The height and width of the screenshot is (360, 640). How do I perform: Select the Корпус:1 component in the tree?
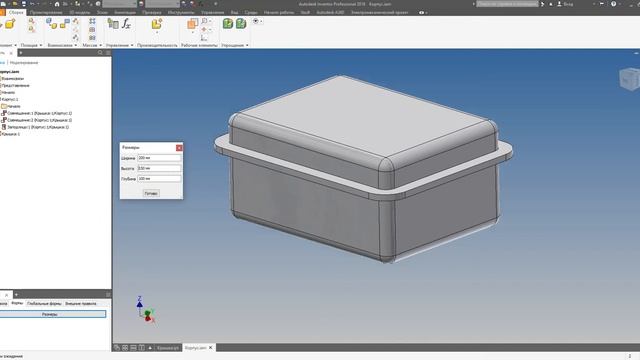(9, 99)
